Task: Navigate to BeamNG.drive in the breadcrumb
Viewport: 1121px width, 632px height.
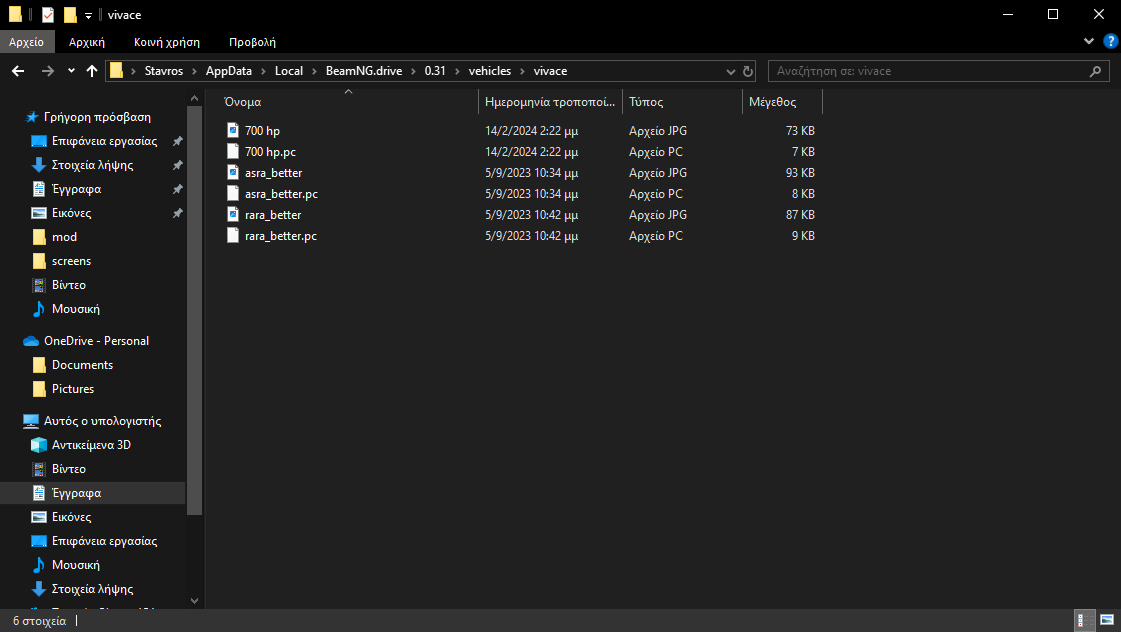Action: coord(364,71)
